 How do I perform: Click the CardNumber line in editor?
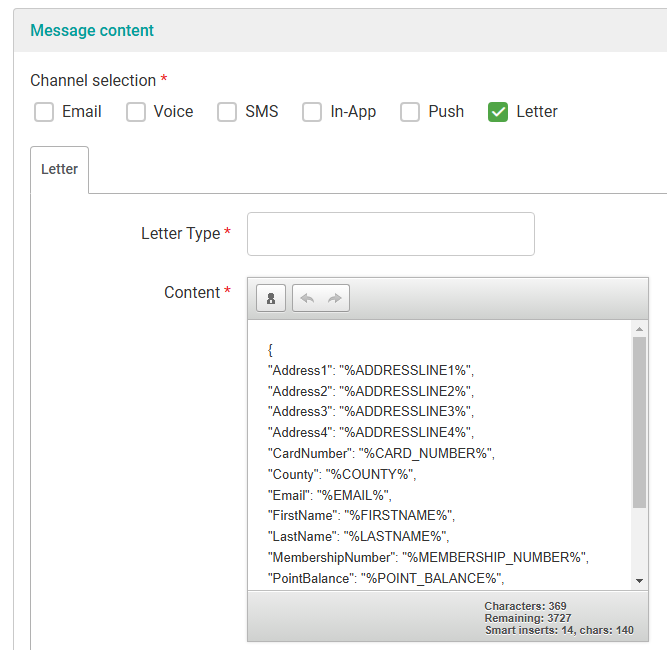tap(381, 453)
